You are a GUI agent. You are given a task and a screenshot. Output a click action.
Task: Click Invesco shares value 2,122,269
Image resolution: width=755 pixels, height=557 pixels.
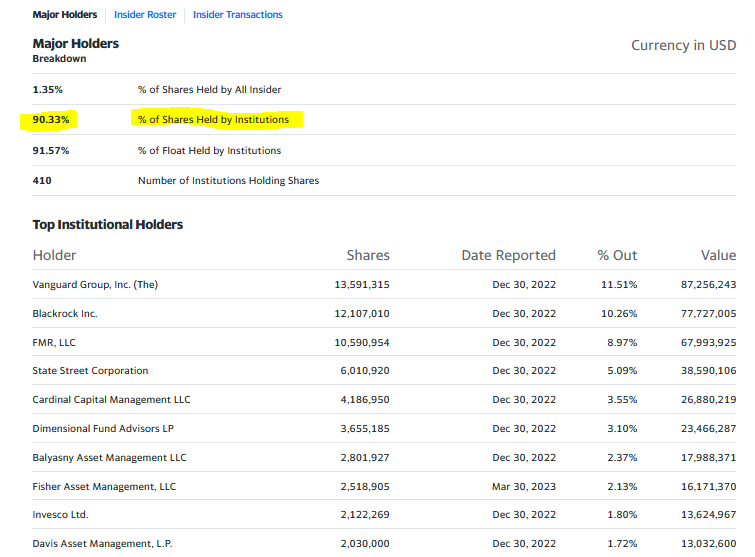coord(364,515)
